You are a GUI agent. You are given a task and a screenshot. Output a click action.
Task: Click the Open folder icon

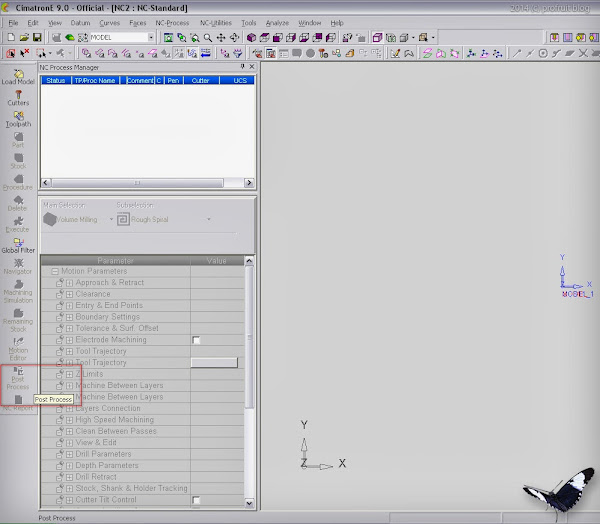(x=24, y=38)
